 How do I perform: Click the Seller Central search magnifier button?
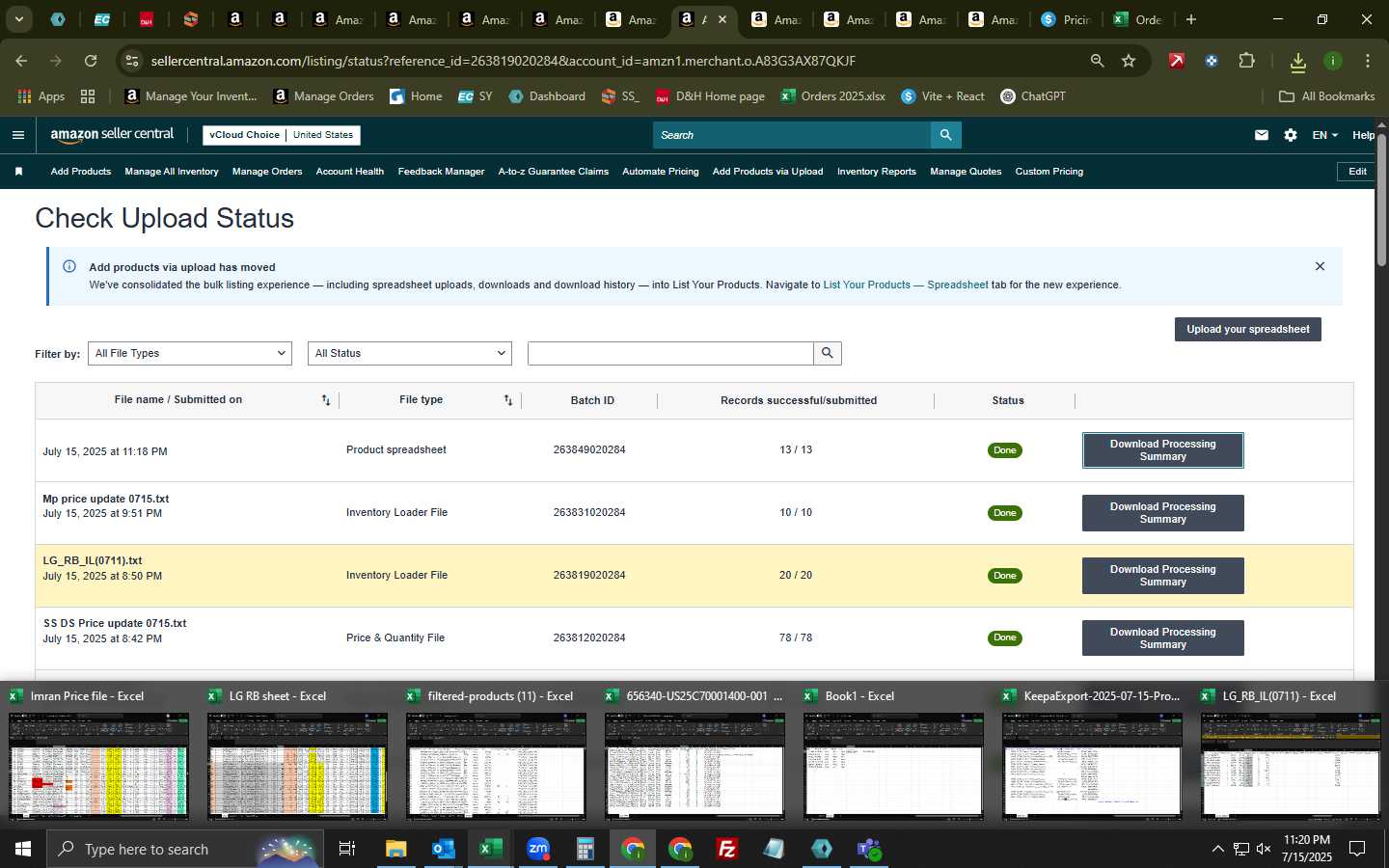click(946, 135)
